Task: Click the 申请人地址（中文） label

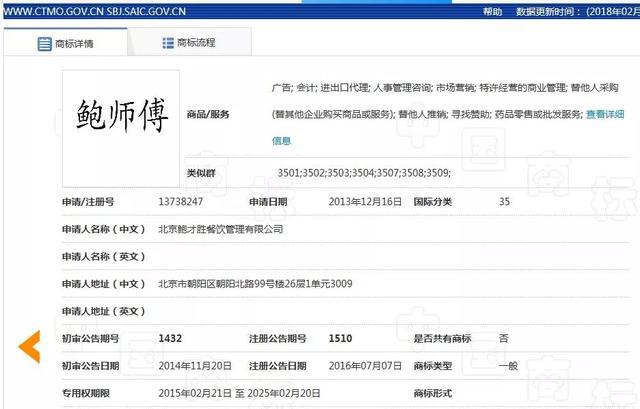Action: pos(104,284)
